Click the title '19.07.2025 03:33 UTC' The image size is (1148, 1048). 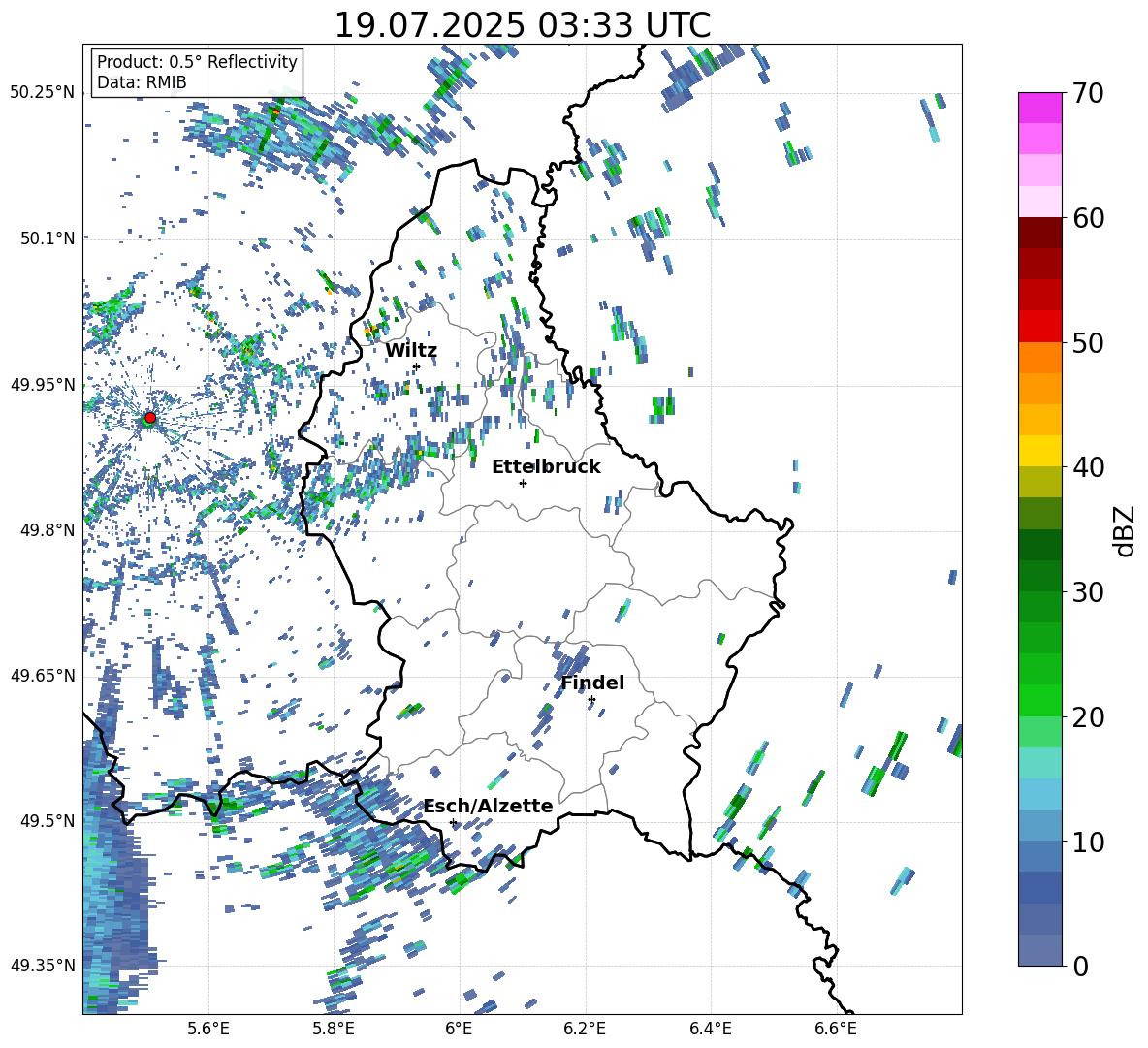tap(522, 25)
